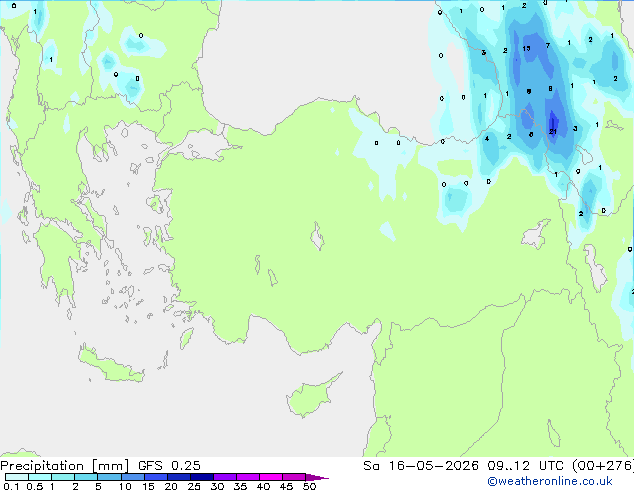Click the '7' precipitation value on the map

548,46
